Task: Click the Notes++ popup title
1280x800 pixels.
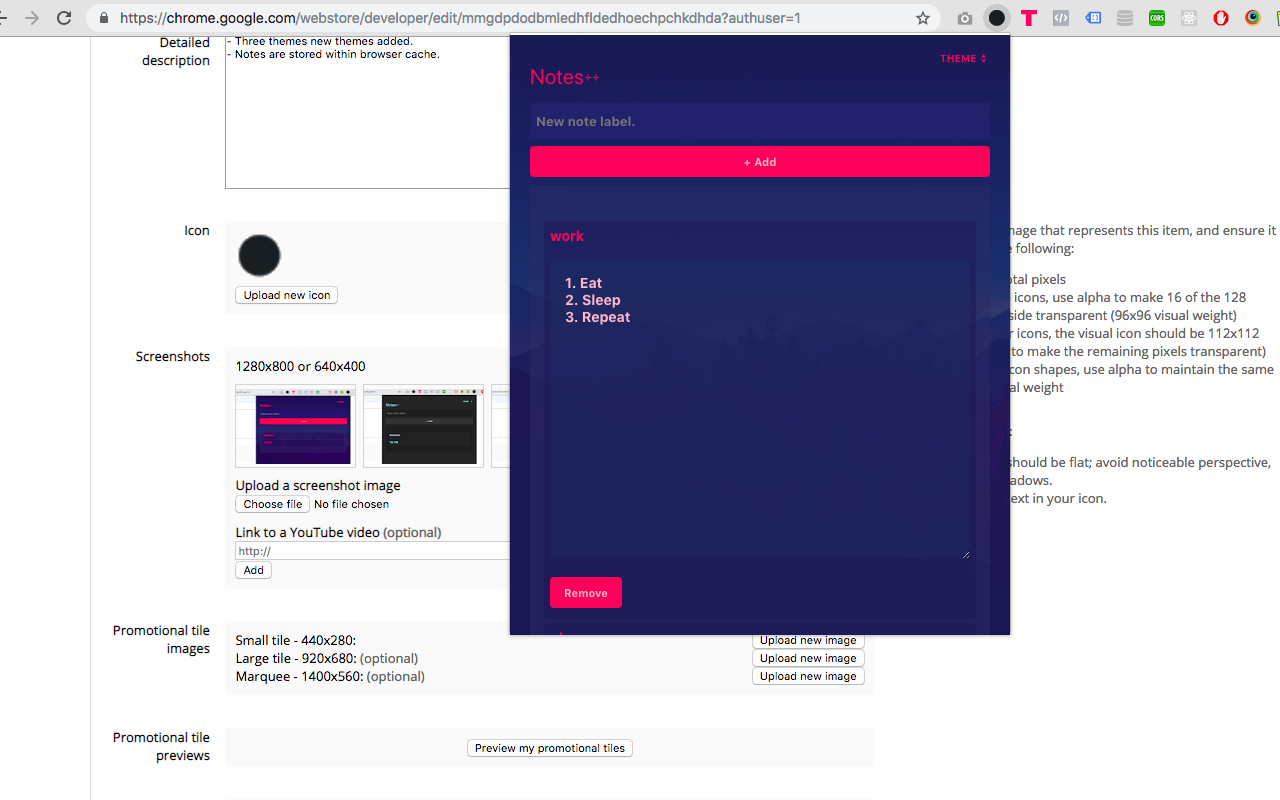Action: pos(565,77)
